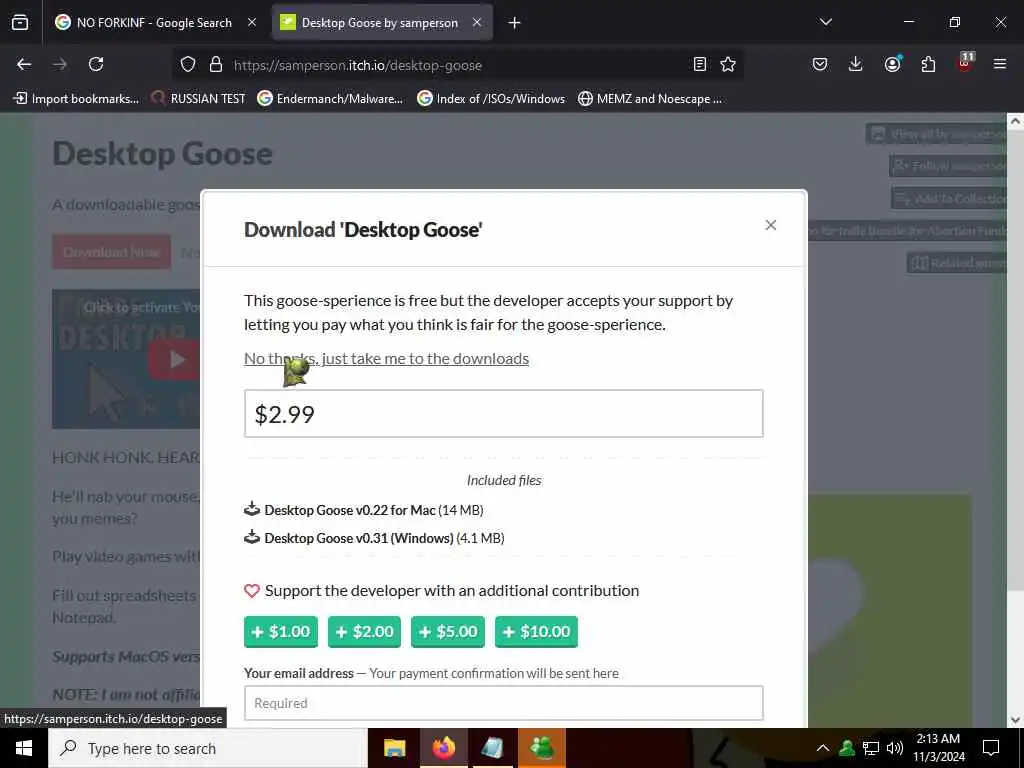Save page to Pocket
1024x768 pixels.
pos(820,65)
